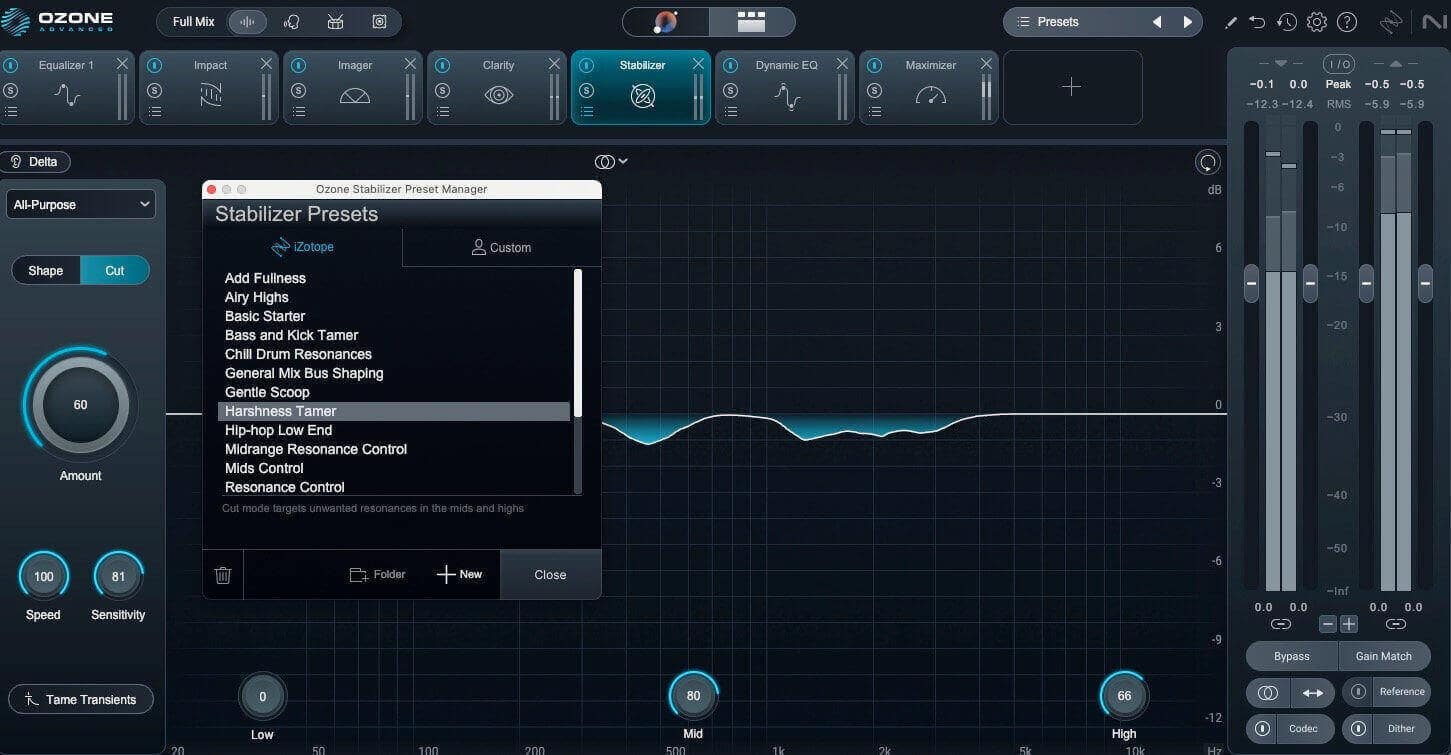Click the Gain Match button

1384,656
